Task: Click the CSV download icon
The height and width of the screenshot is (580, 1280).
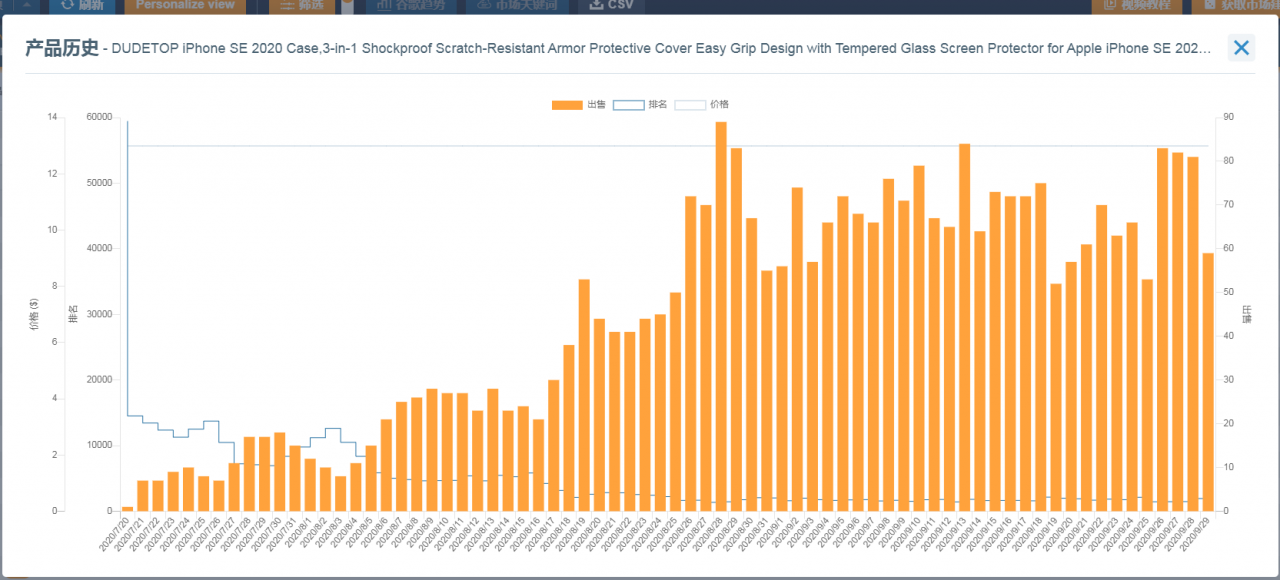Action: point(596,5)
